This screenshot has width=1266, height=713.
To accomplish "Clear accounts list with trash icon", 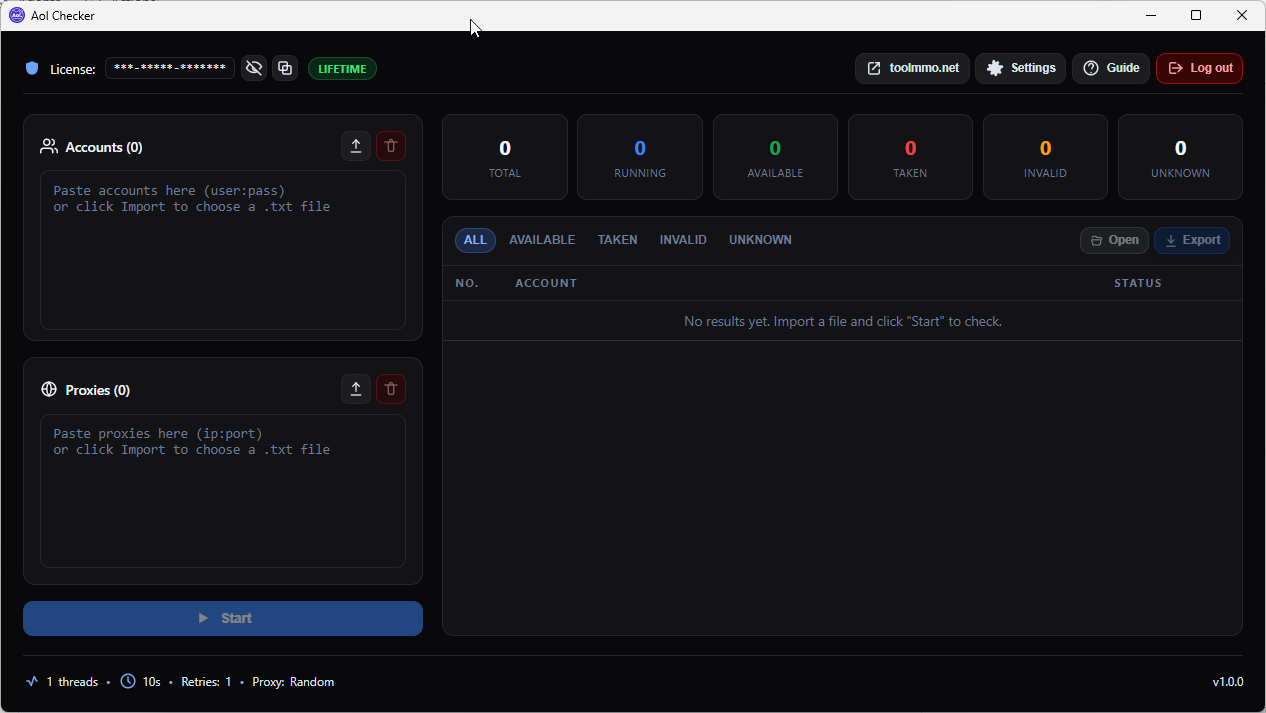I will click(391, 146).
